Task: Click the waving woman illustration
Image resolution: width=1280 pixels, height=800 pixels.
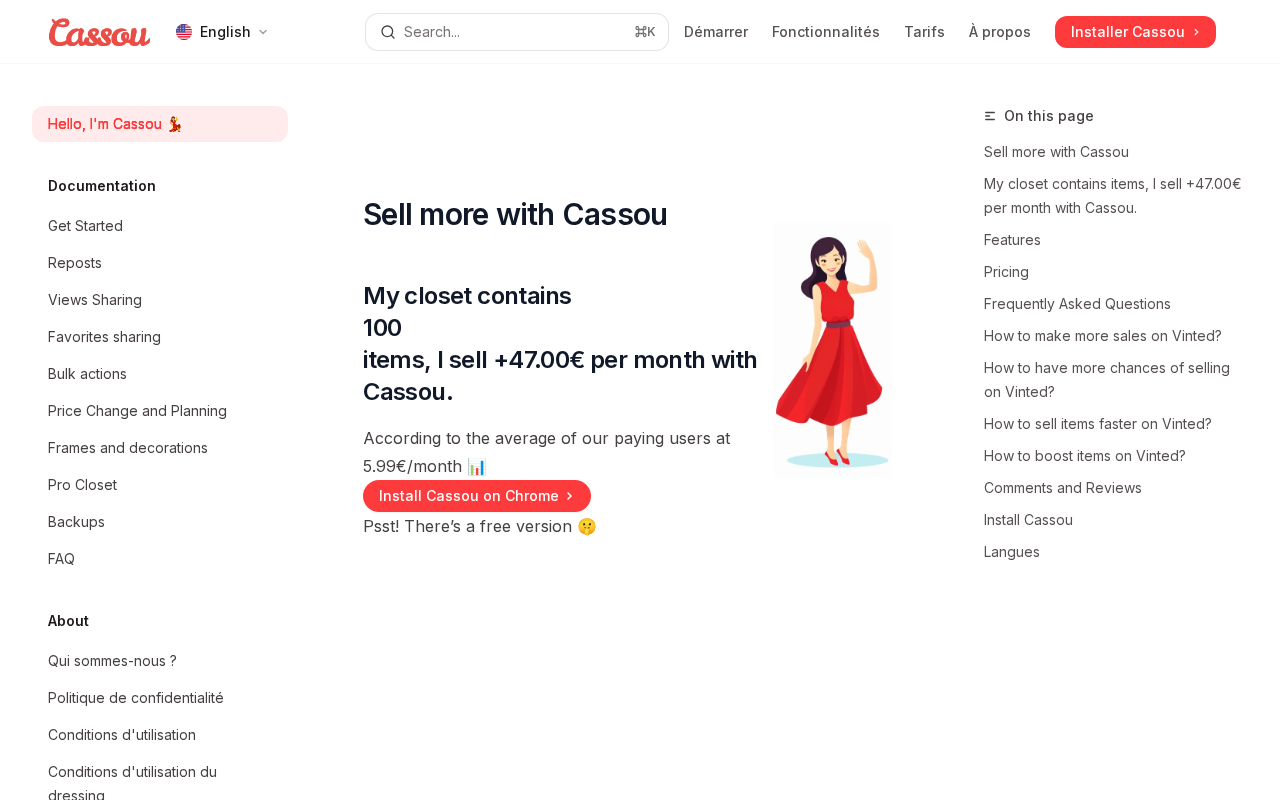Action: click(832, 352)
